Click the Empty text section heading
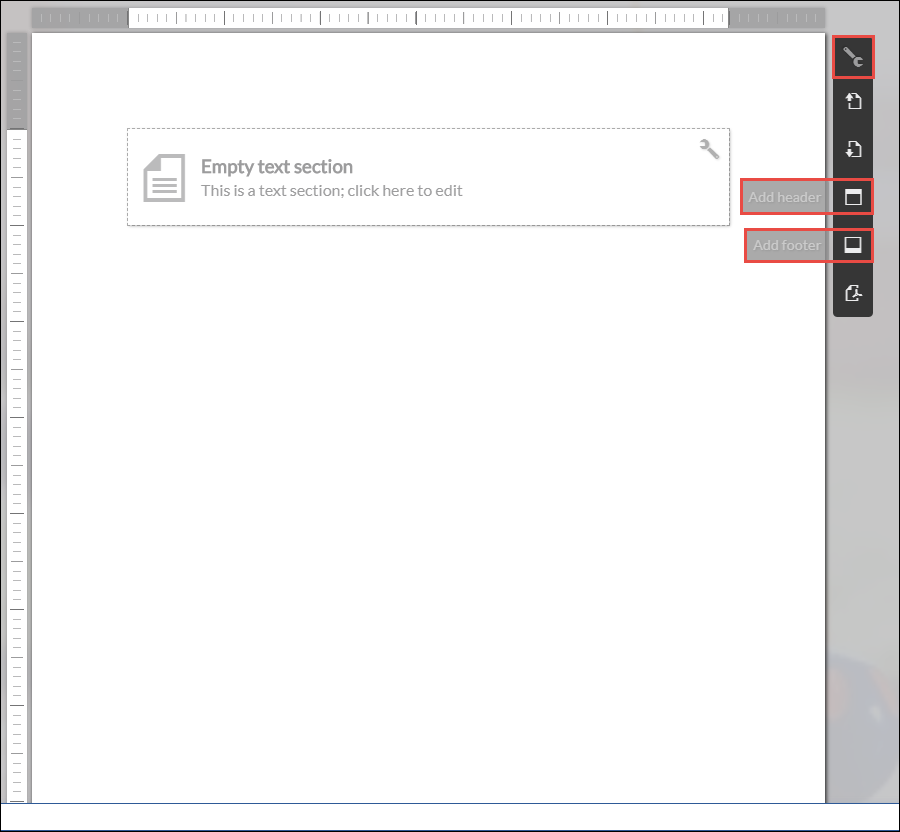The height and width of the screenshot is (832, 900). [277, 167]
